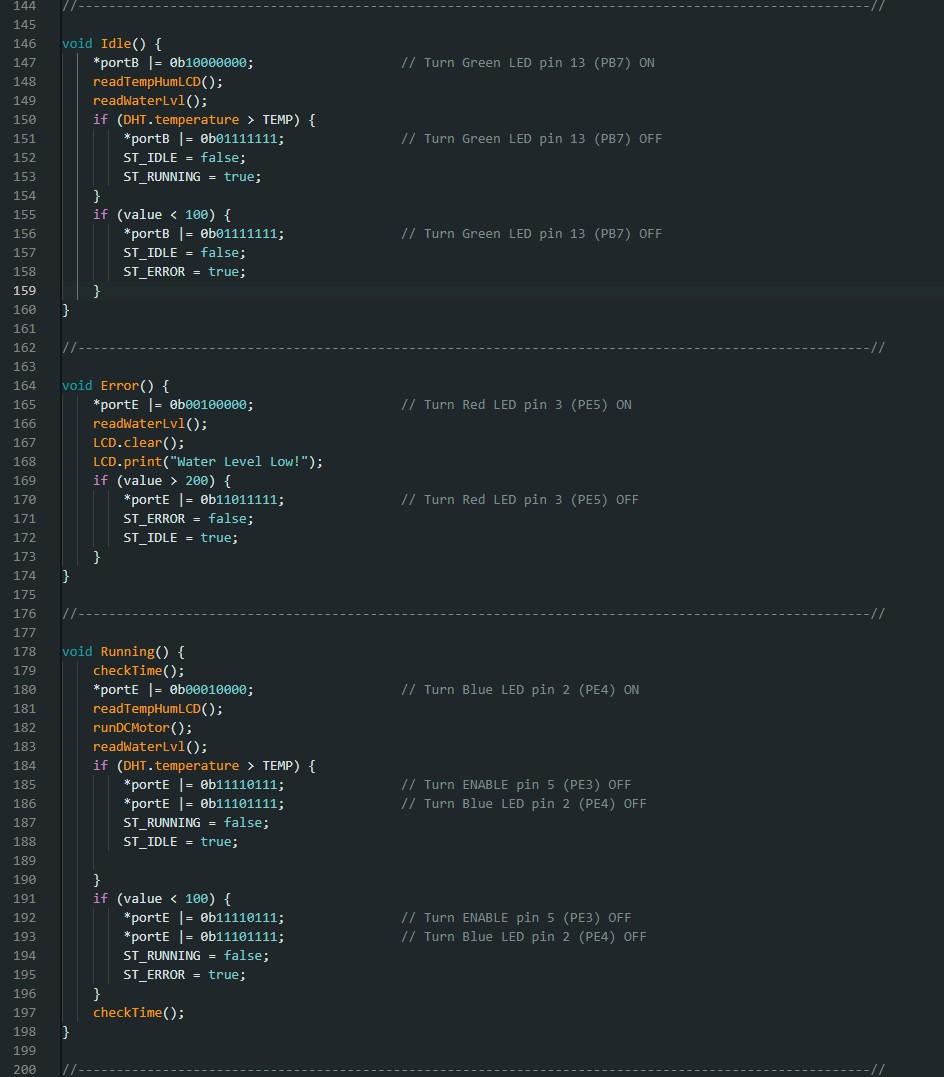944x1077 pixels.
Task: Click the checkTime call on line 179
Action: 127,670
